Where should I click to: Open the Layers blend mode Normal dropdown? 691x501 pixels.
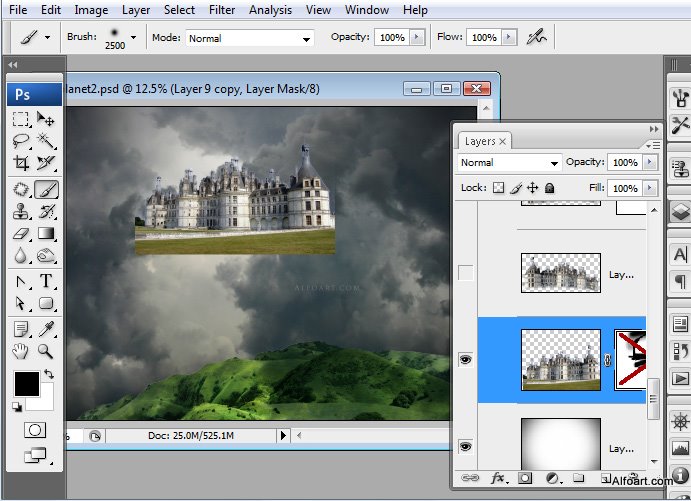510,162
